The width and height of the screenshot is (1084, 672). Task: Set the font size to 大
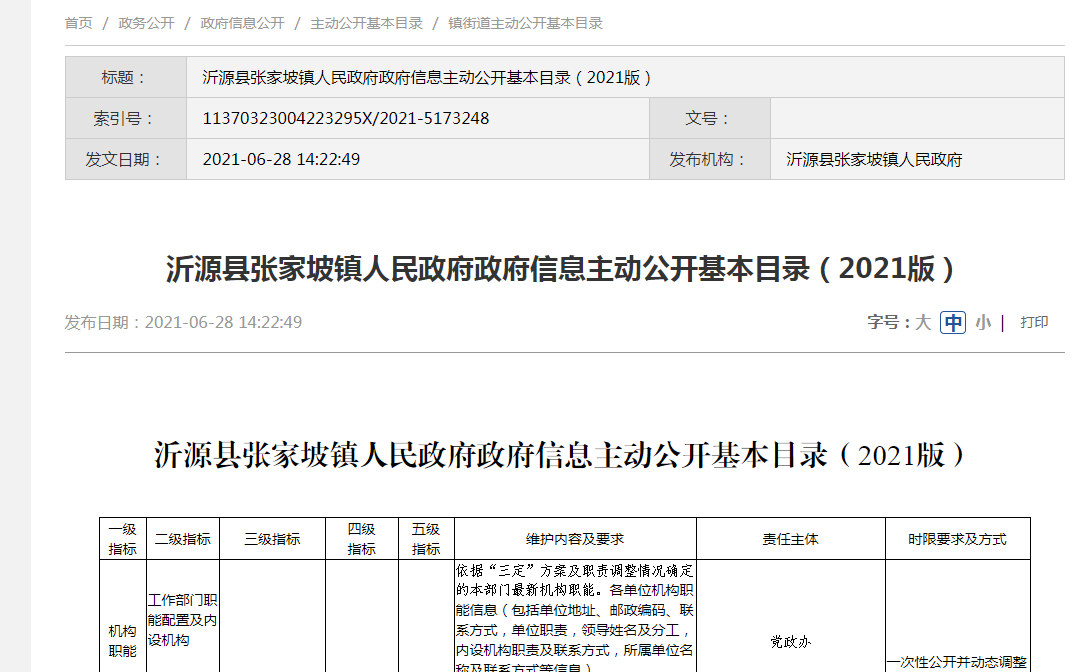tap(922, 322)
